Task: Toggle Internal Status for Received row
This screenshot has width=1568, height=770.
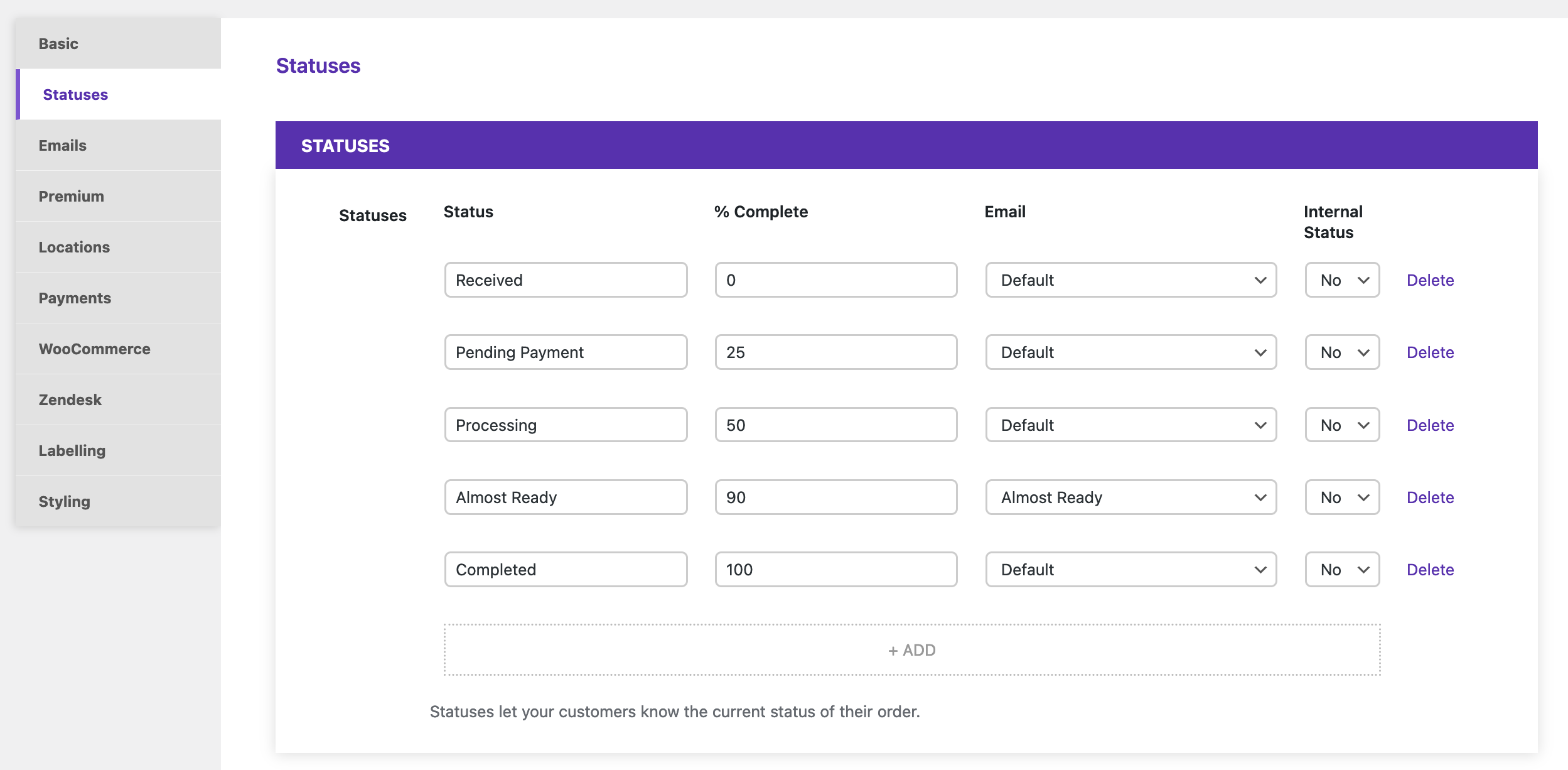Action: pyautogui.click(x=1341, y=280)
